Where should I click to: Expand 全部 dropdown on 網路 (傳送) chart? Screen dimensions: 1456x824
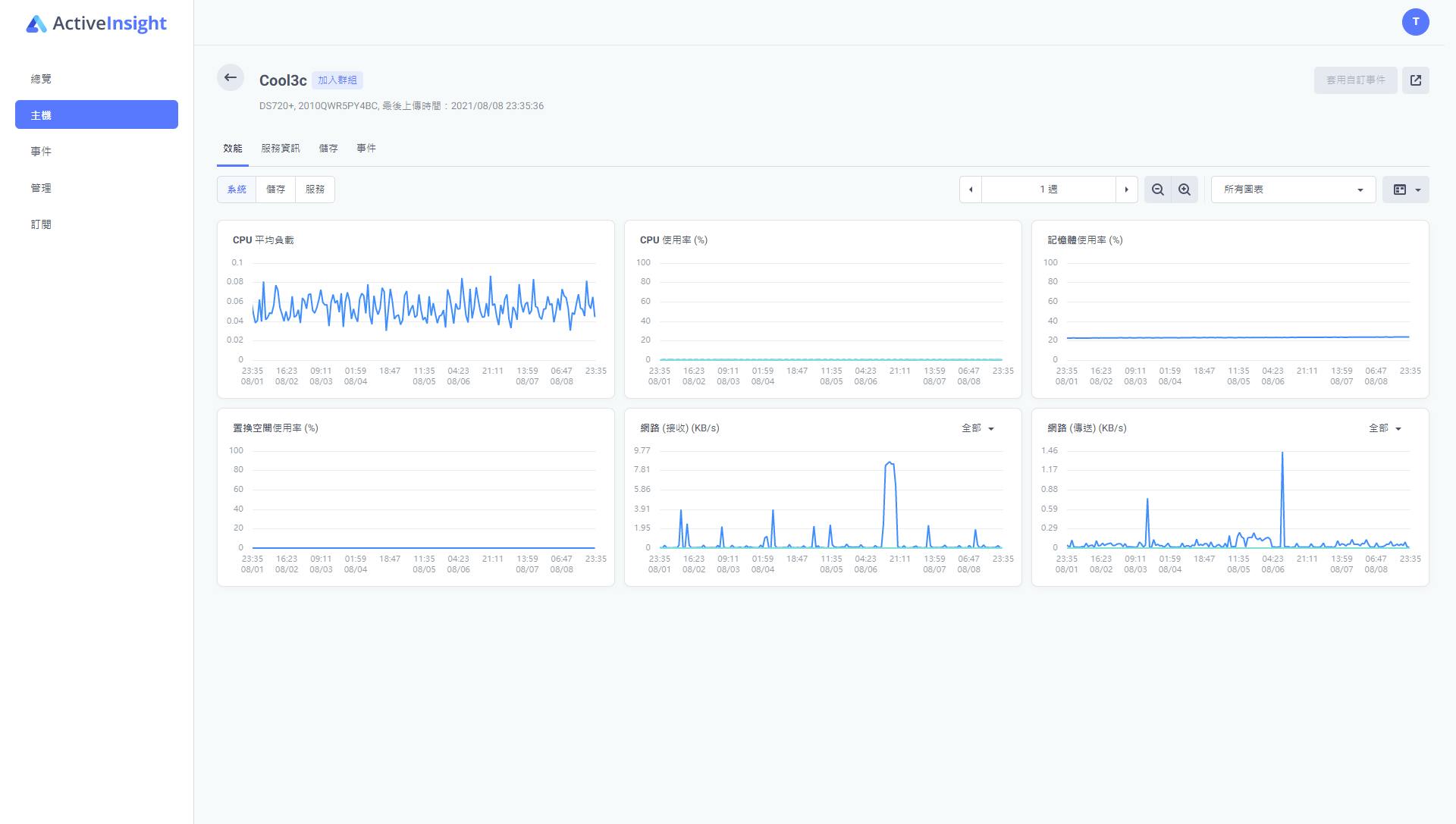1385,428
